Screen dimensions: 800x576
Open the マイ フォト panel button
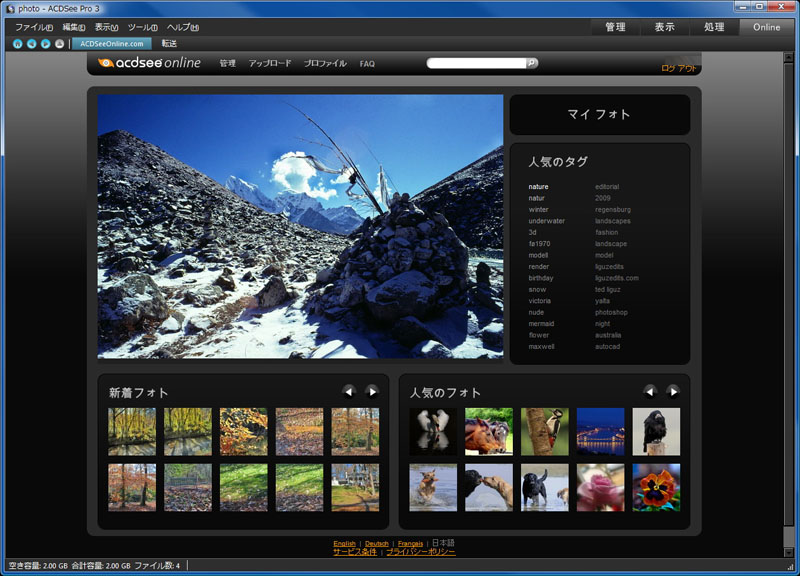(x=599, y=114)
